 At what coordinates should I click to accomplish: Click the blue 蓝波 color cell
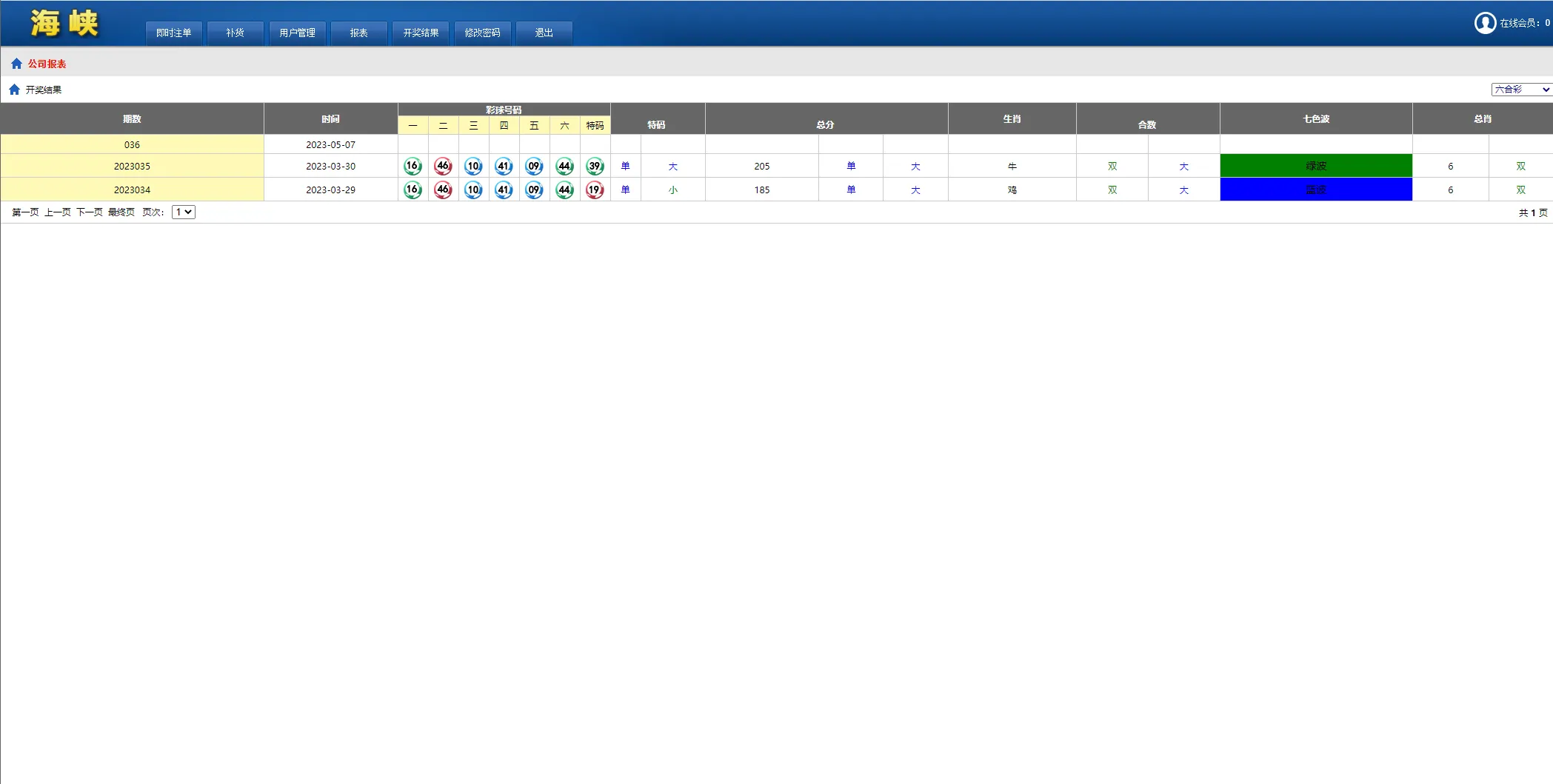(1315, 190)
